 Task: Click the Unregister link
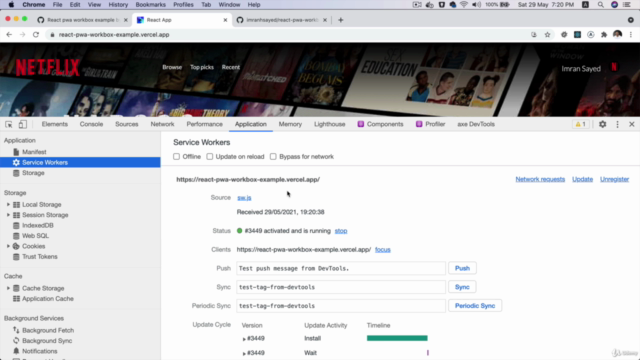[614, 179]
